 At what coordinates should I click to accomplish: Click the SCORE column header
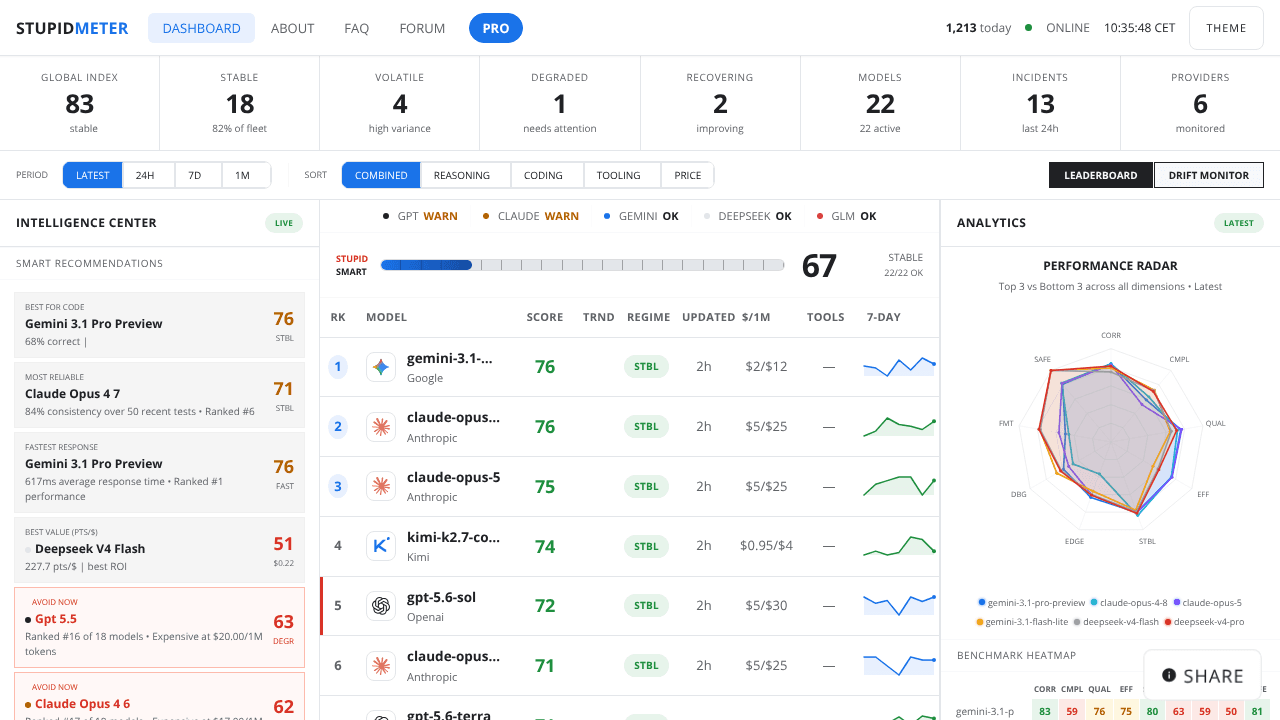tap(545, 317)
